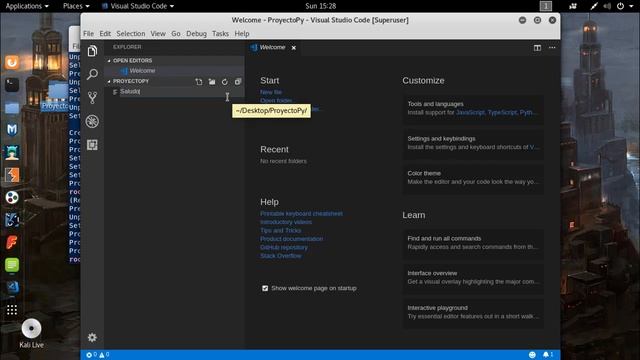Click New File icon in PROYECTOPY header

tap(199, 82)
